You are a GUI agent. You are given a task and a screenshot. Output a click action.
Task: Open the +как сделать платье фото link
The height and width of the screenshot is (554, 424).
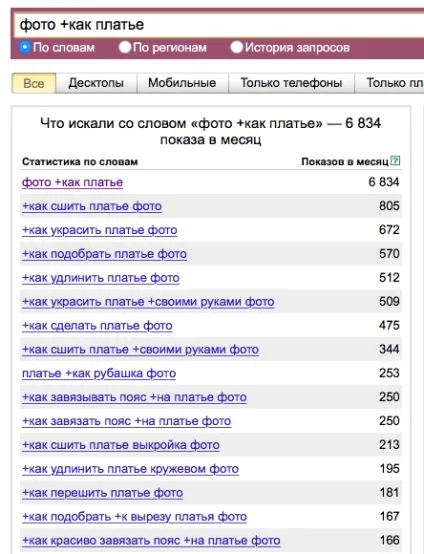tap(97, 326)
